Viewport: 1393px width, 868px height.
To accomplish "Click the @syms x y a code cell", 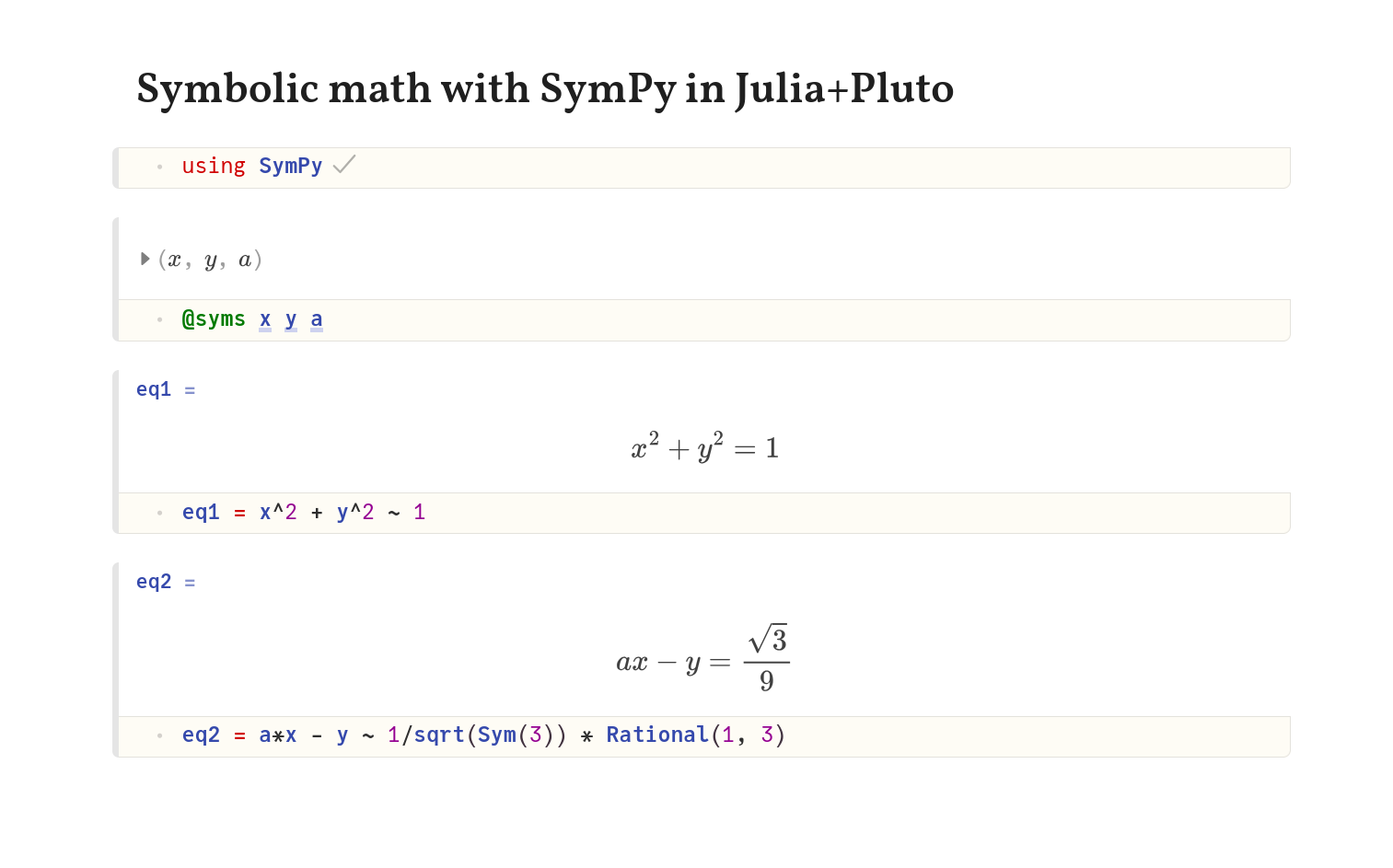I will pos(704,320).
